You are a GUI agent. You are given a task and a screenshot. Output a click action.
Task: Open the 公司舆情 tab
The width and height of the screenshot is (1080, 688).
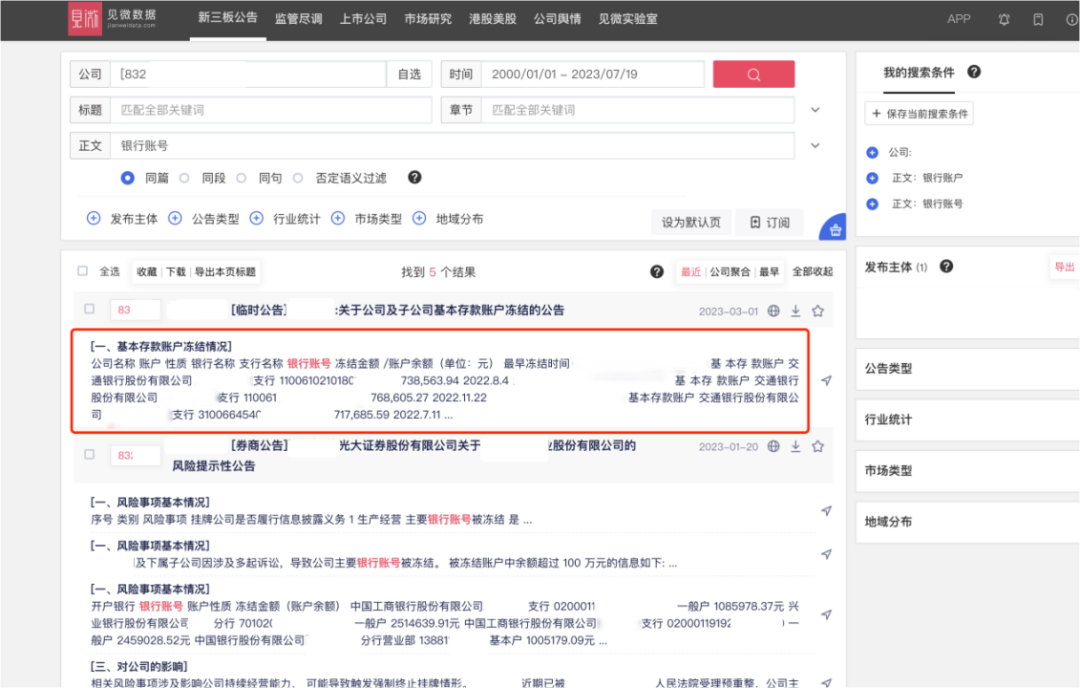coord(557,19)
